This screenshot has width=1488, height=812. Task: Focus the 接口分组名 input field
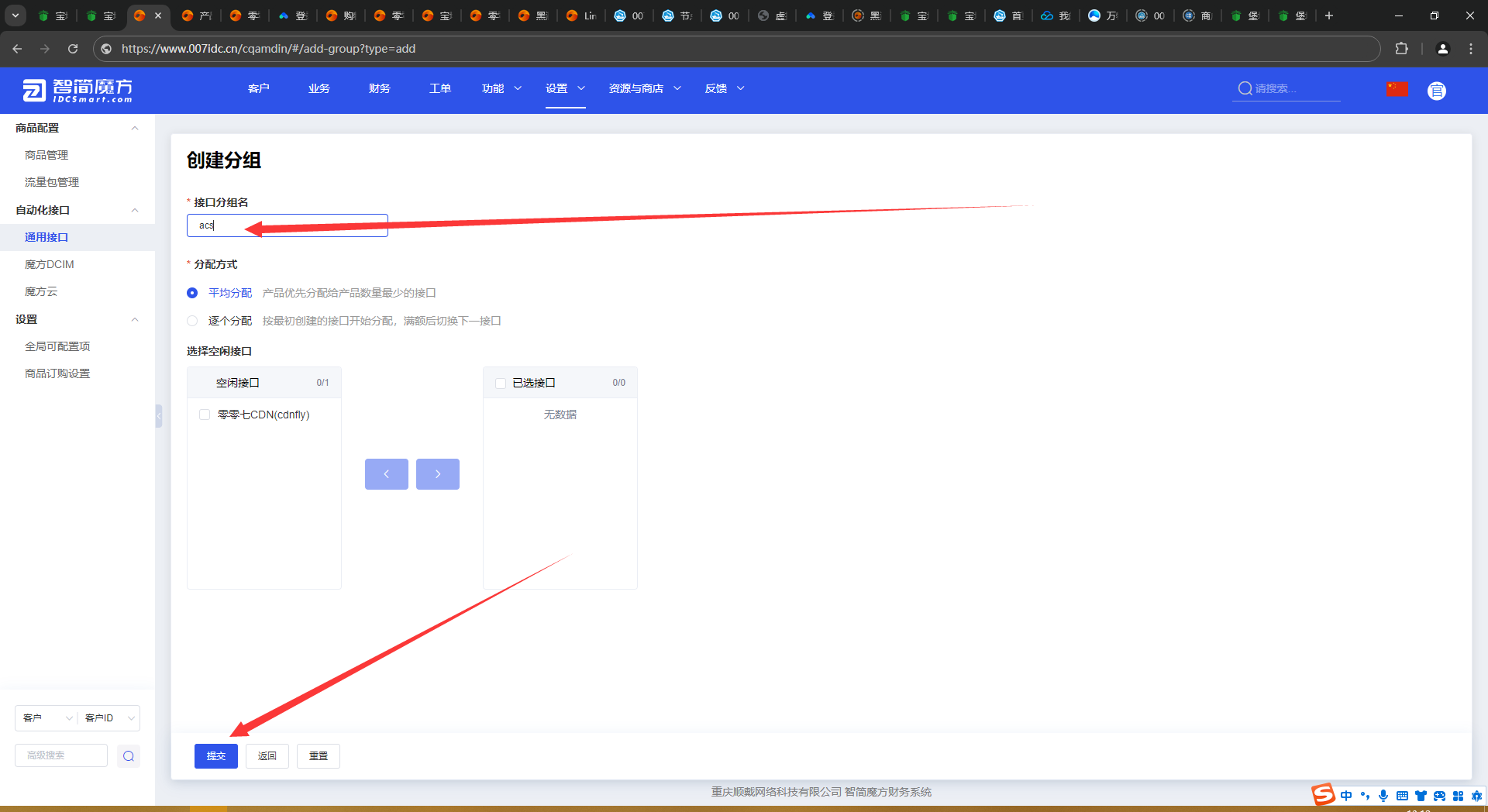[x=288, y=225]
